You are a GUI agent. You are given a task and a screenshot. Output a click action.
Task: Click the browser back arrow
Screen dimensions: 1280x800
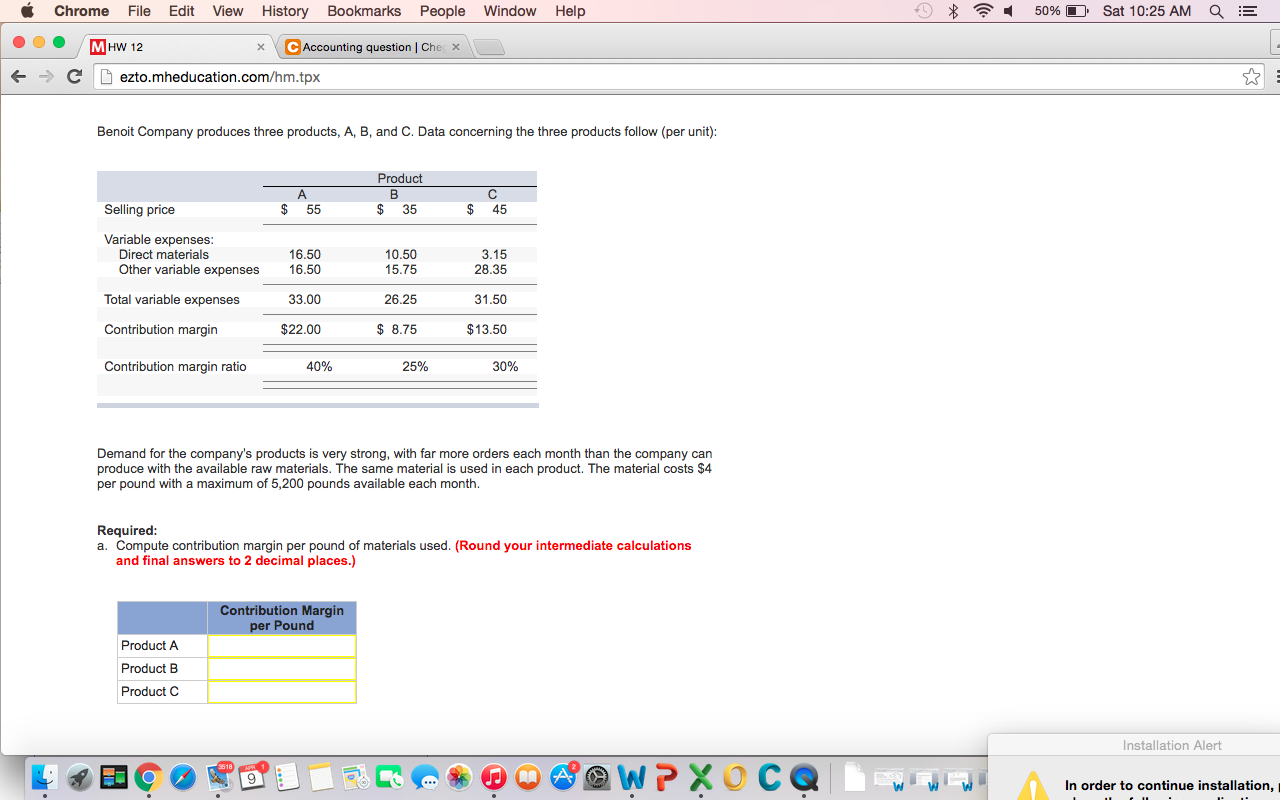[19, 76]
